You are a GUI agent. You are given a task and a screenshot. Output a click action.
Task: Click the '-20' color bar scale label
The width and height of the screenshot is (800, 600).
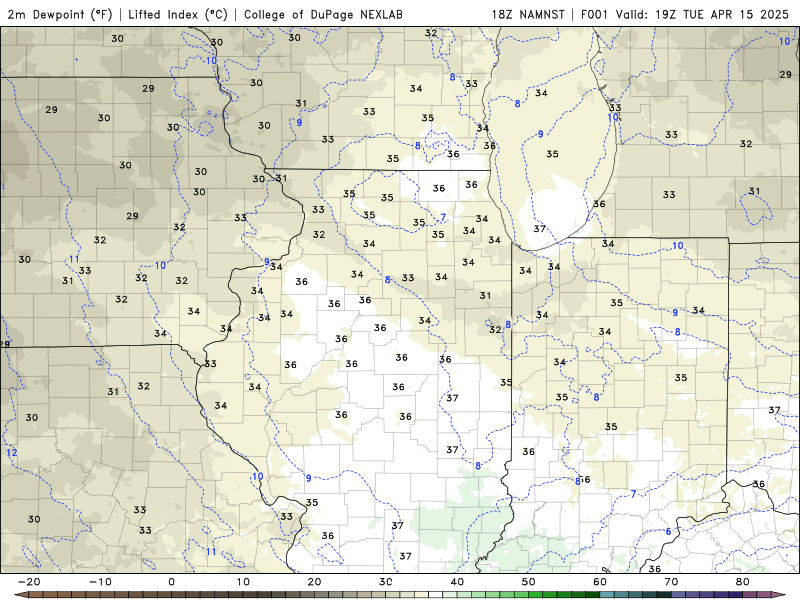coord(29,582)
